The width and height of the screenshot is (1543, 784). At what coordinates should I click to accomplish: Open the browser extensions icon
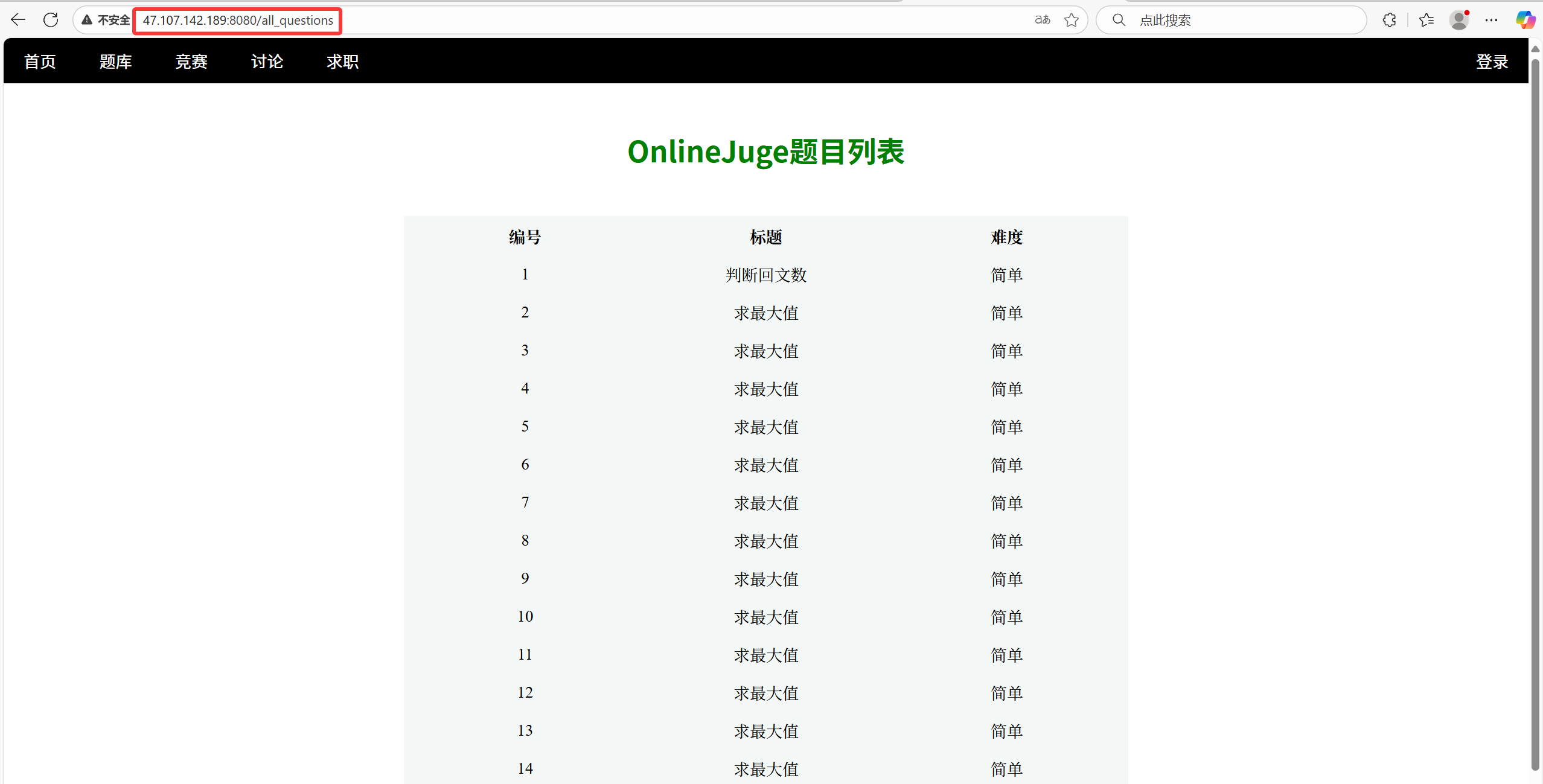1389,20
